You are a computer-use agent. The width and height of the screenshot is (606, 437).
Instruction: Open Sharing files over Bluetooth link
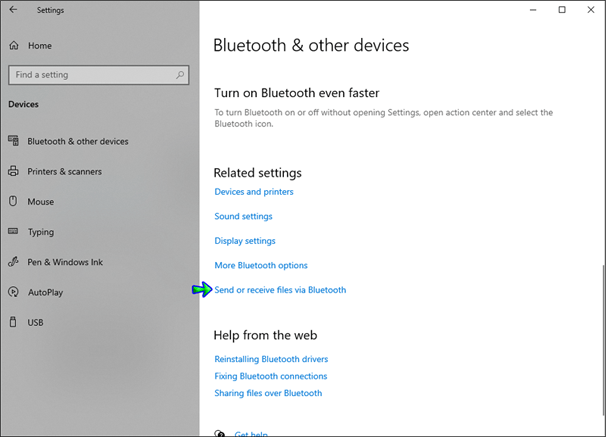268,393
